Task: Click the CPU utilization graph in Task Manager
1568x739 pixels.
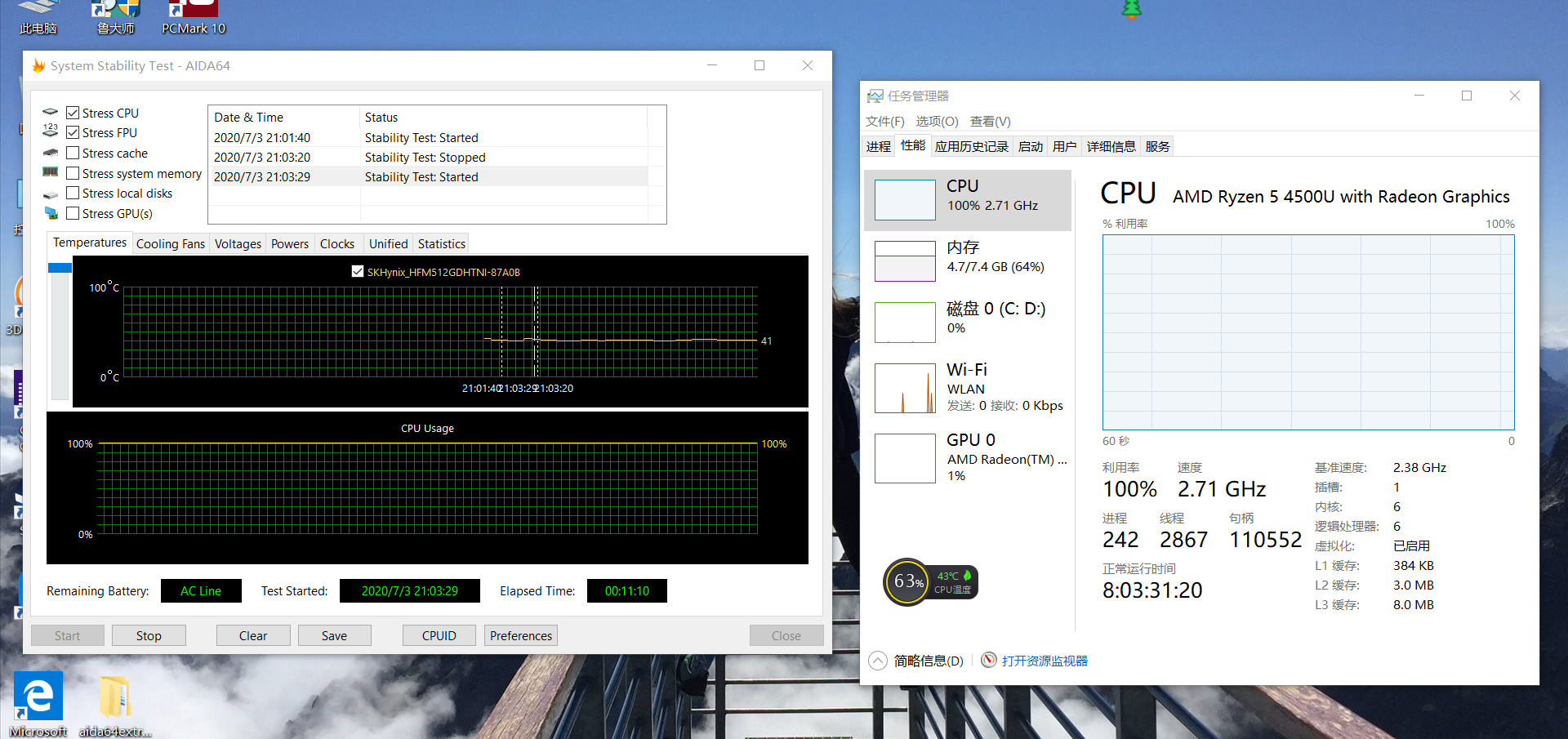Action: (1308, 332)
